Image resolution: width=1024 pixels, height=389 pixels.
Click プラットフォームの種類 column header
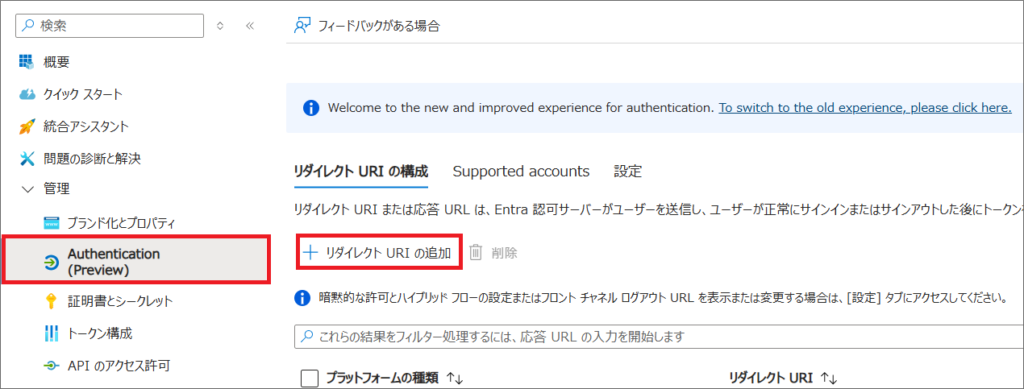pyautogui.click(x=383, y=379)
